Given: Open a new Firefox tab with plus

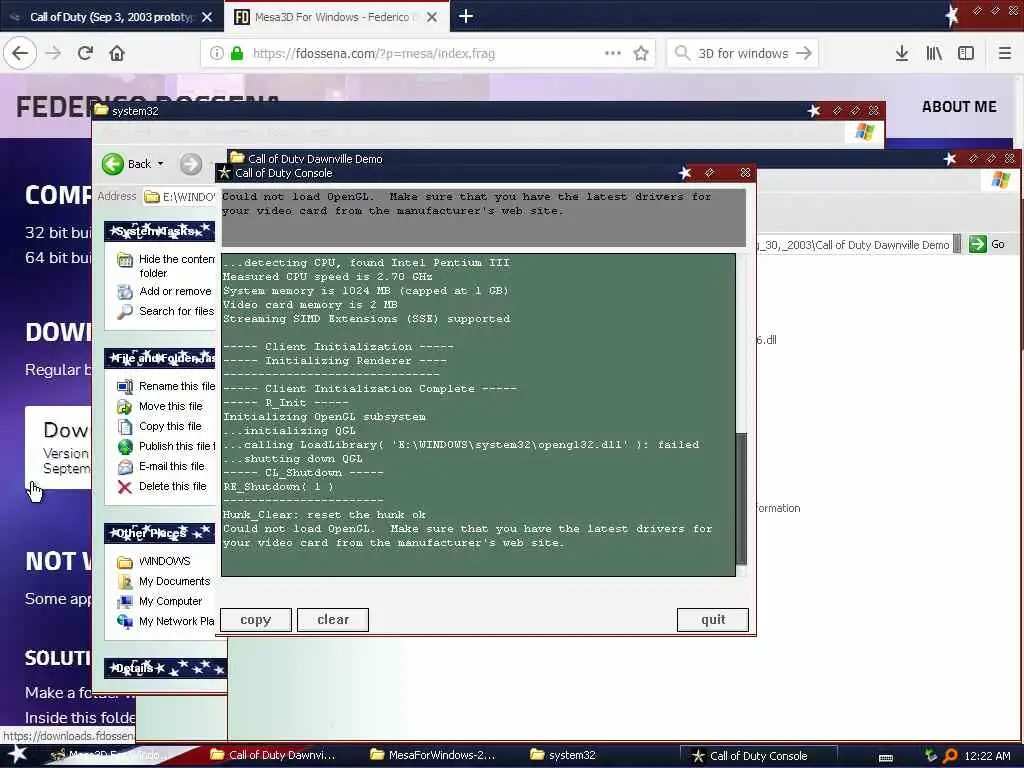Looking at the screenshot, I should click(x=466, y=16).
